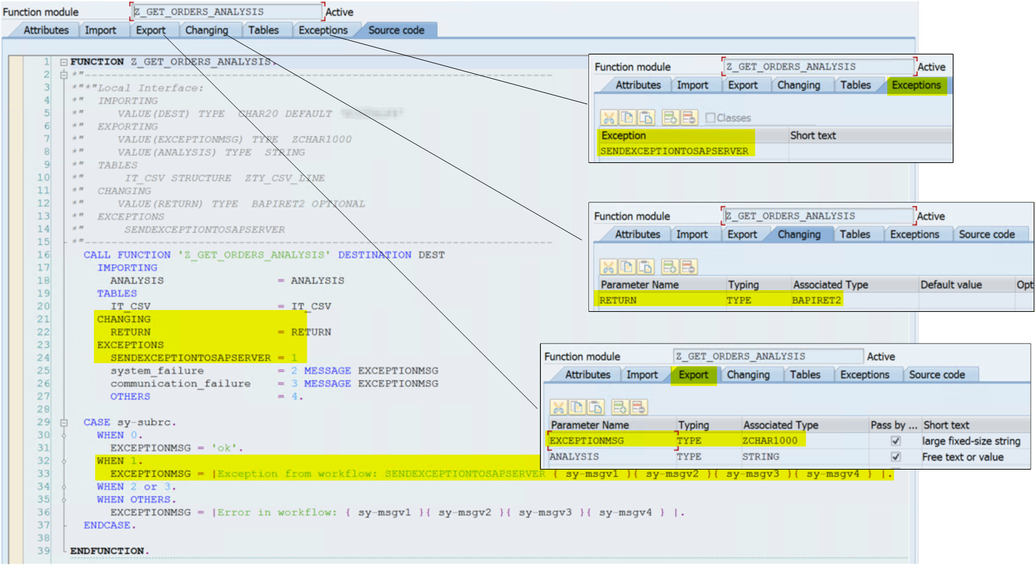
Task: Click the delete row icon in the Exceptions panel
Action: tap(689, 117)
